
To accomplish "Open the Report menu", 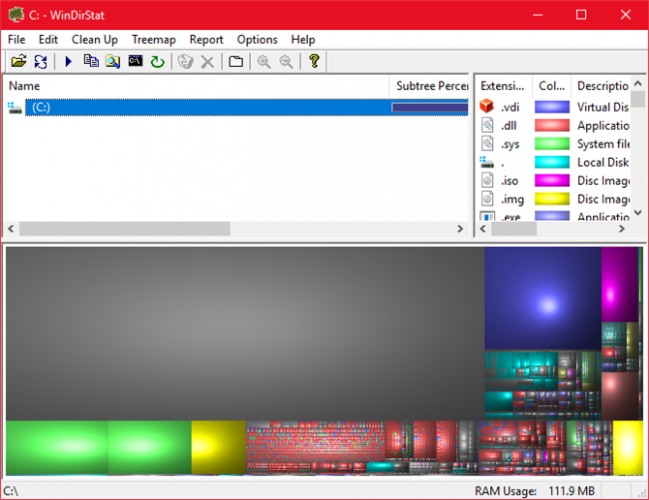I will click(206, 40).
